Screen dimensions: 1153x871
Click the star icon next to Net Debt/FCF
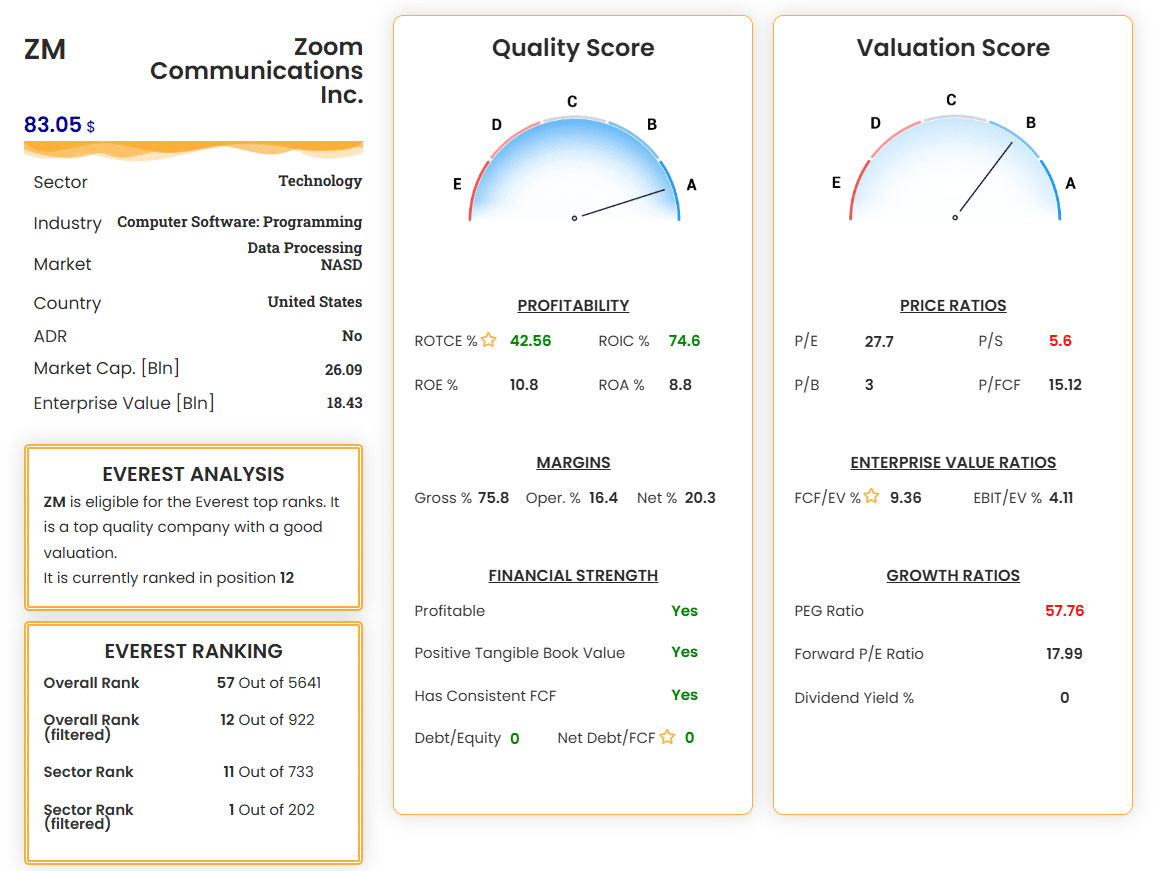667,736
